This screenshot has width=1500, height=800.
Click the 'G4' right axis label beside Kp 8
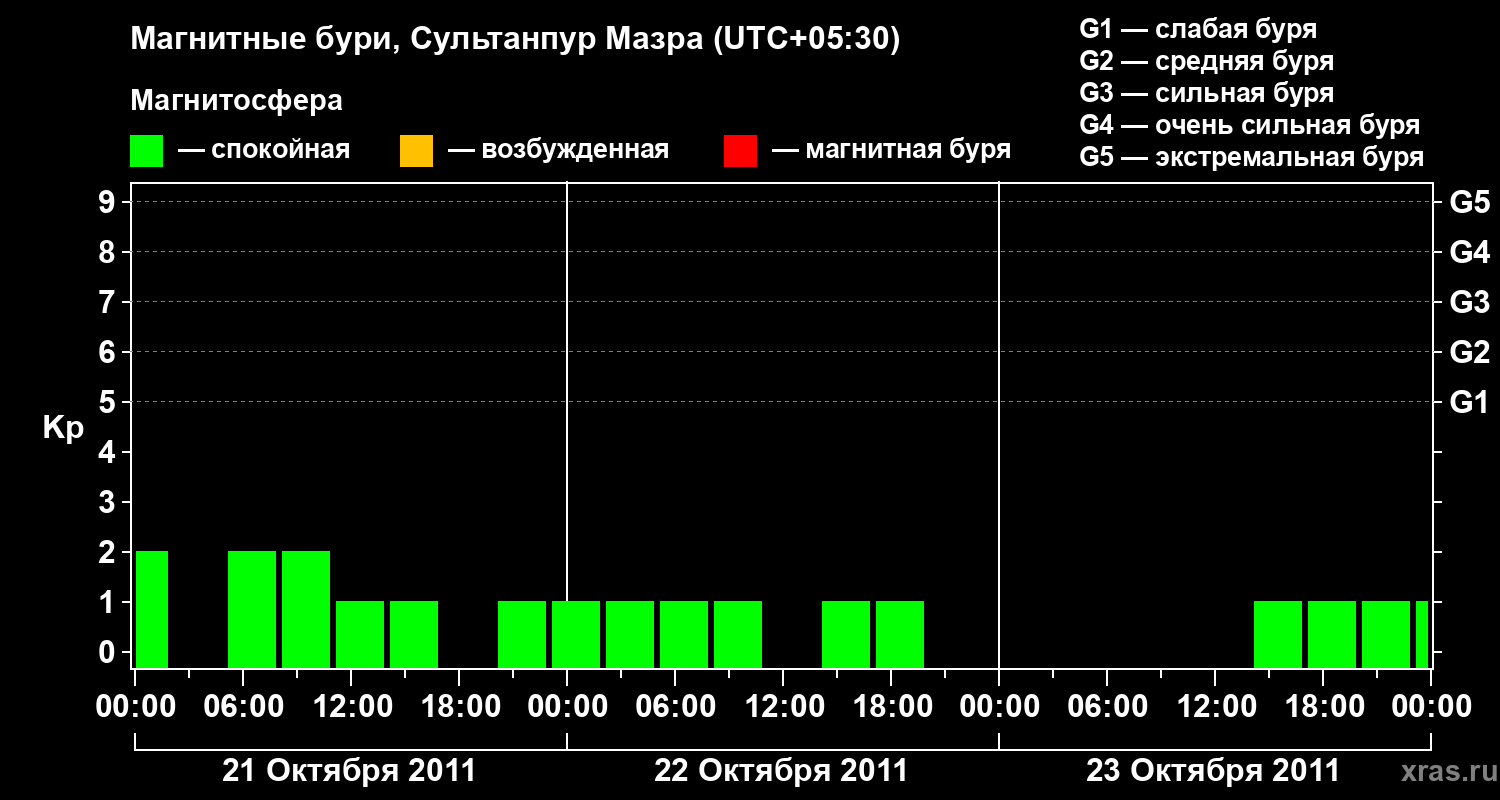[x=1469, y=252]
